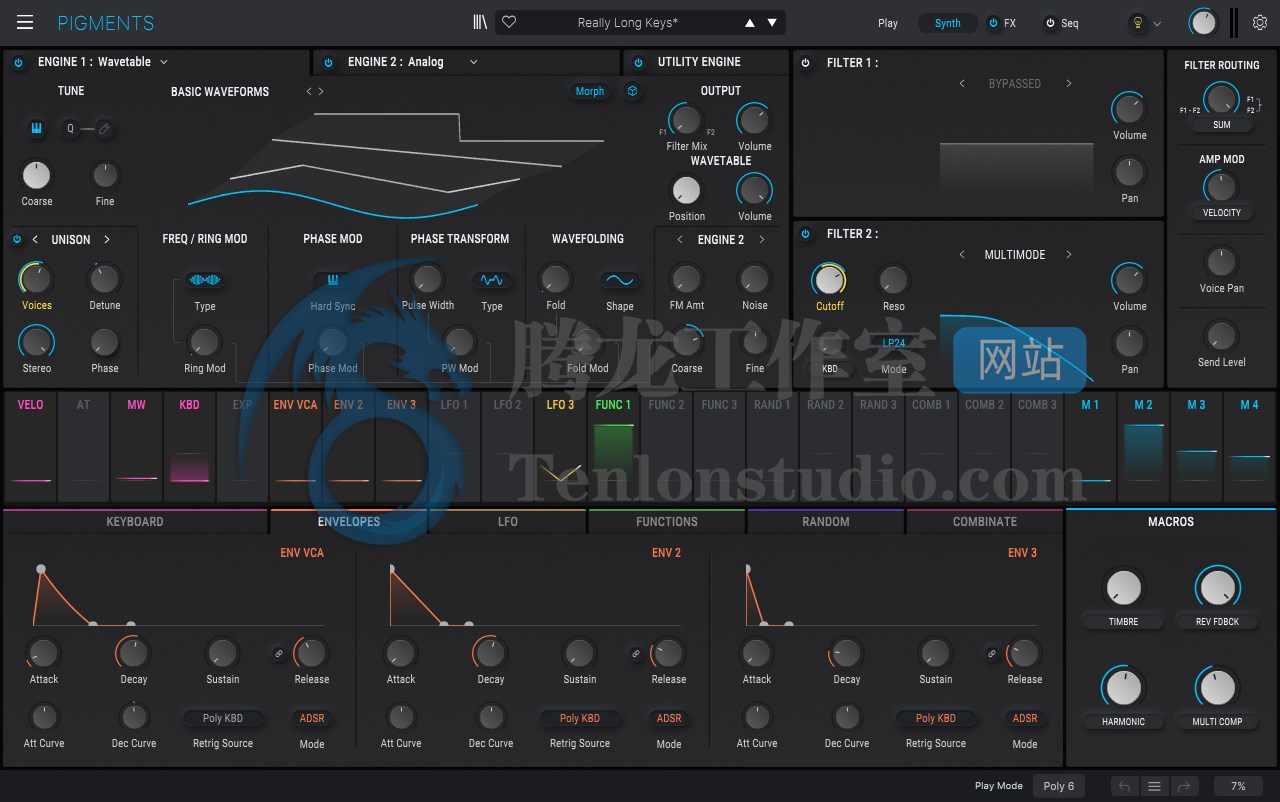Open the hamburger main menu

[25, 22]
